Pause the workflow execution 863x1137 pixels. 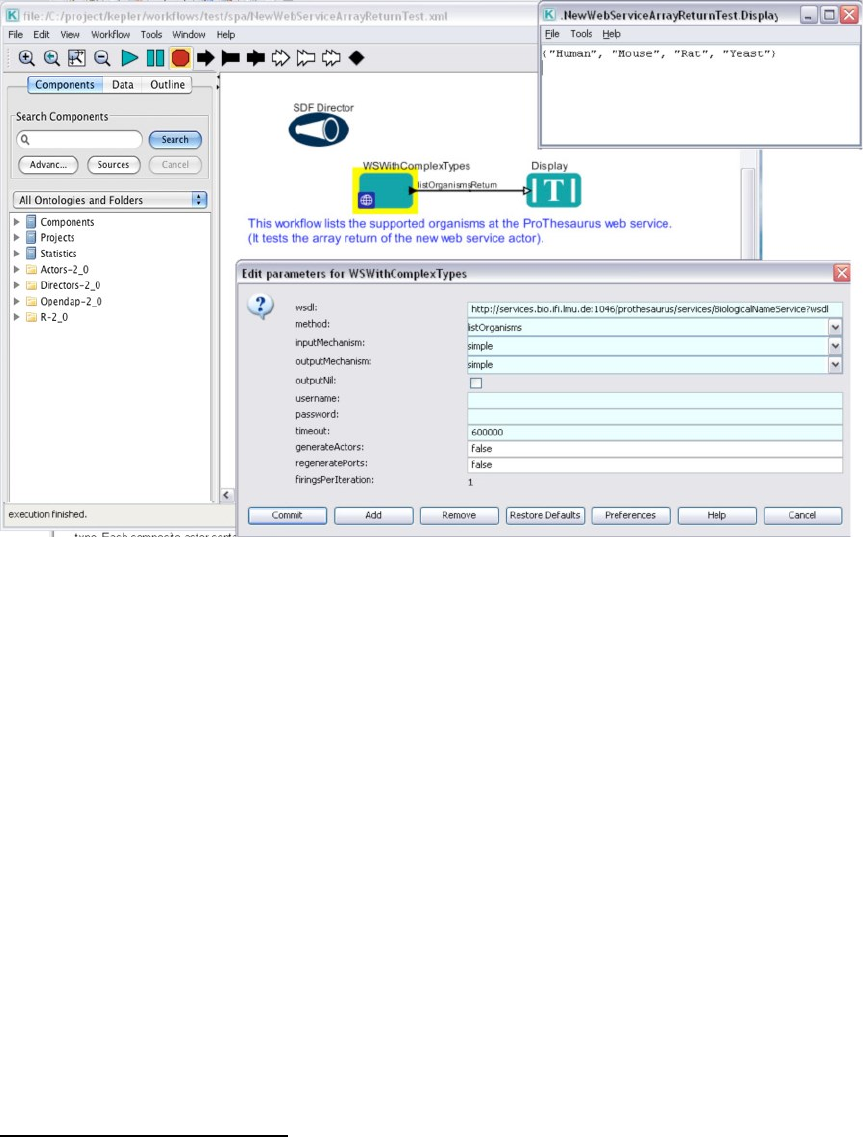[x=155, y=58]
